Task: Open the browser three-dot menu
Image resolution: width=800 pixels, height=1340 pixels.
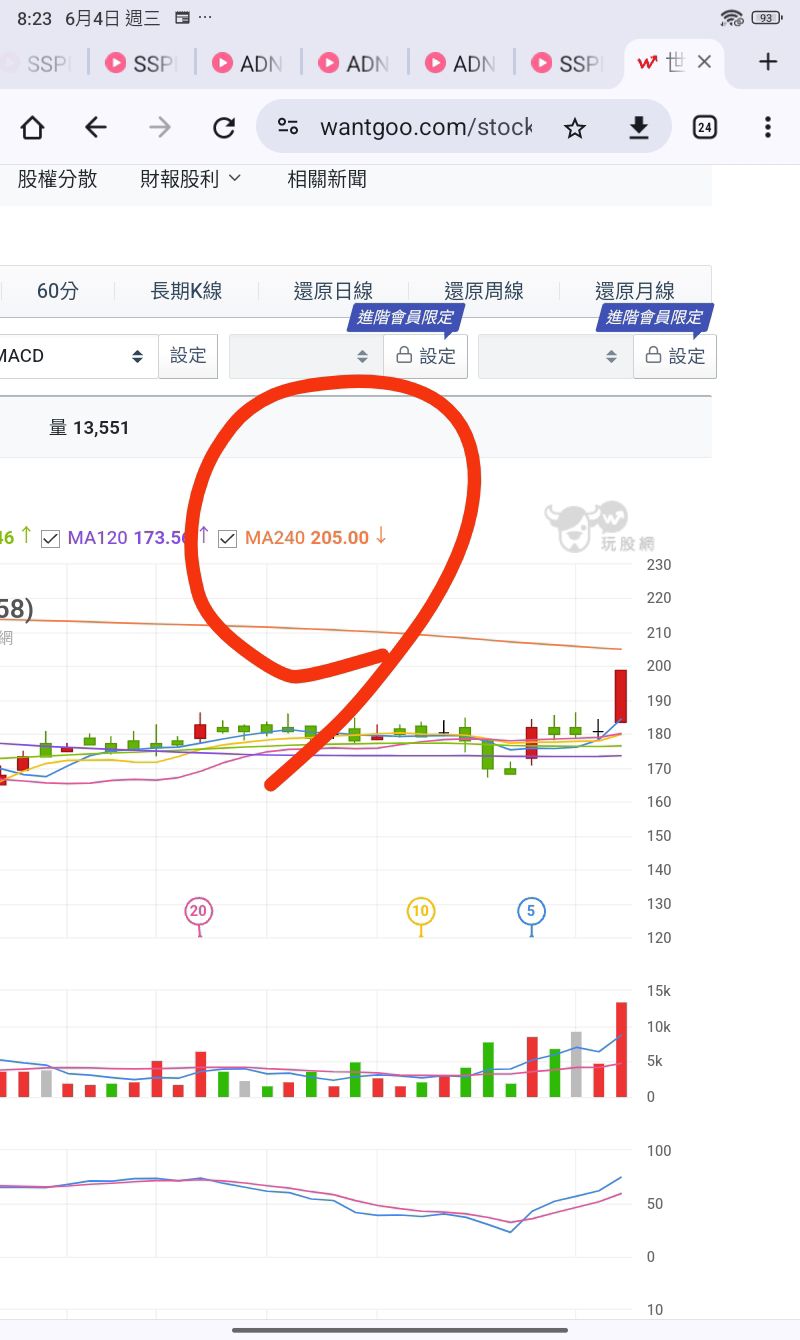Action: [768, 127]
